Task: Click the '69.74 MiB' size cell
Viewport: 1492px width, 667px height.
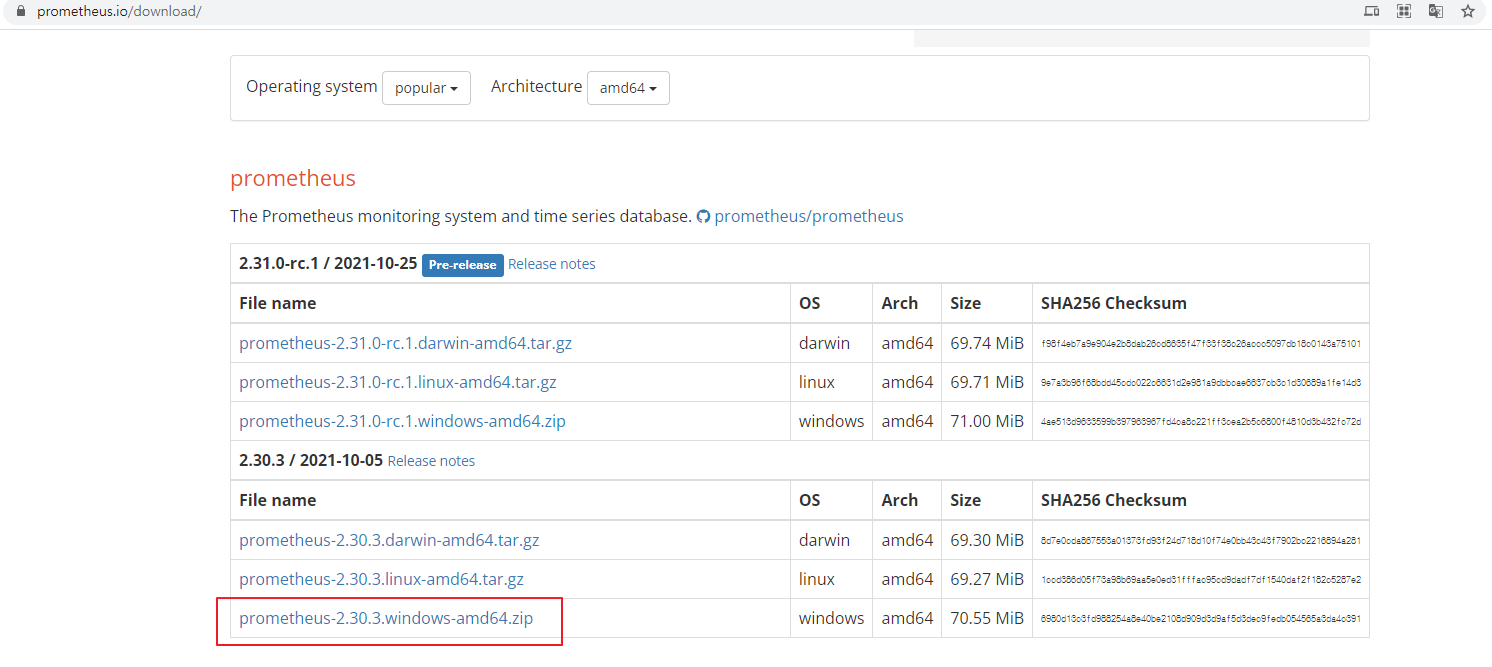Action: click(987, 343)
